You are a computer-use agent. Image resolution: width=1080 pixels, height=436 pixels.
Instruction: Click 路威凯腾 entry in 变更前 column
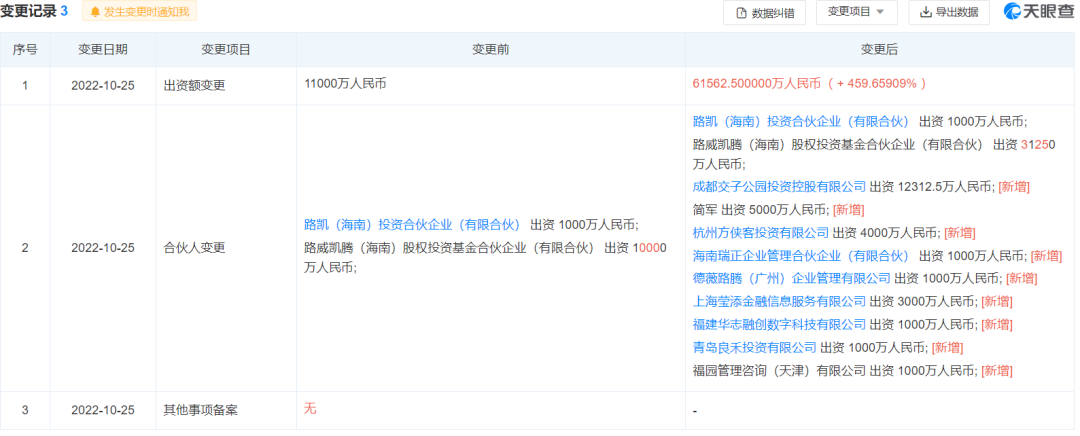(485, 257)
